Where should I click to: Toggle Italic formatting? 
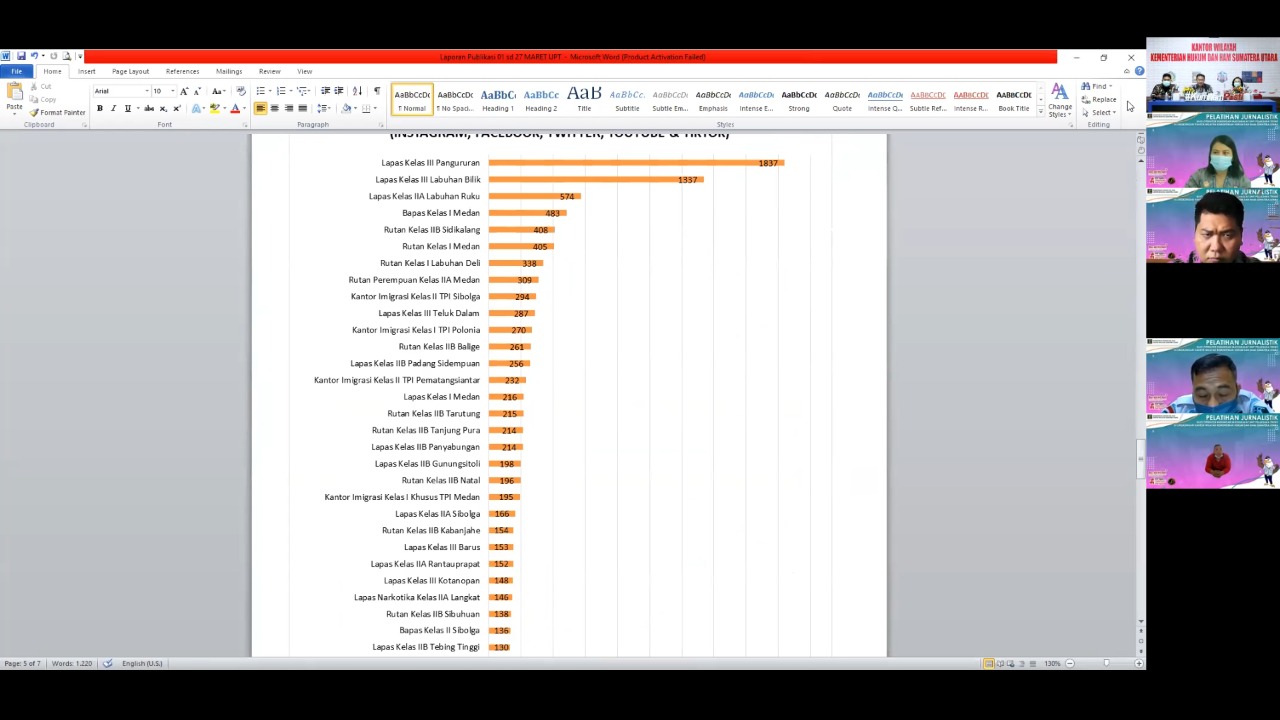point(113,108)
